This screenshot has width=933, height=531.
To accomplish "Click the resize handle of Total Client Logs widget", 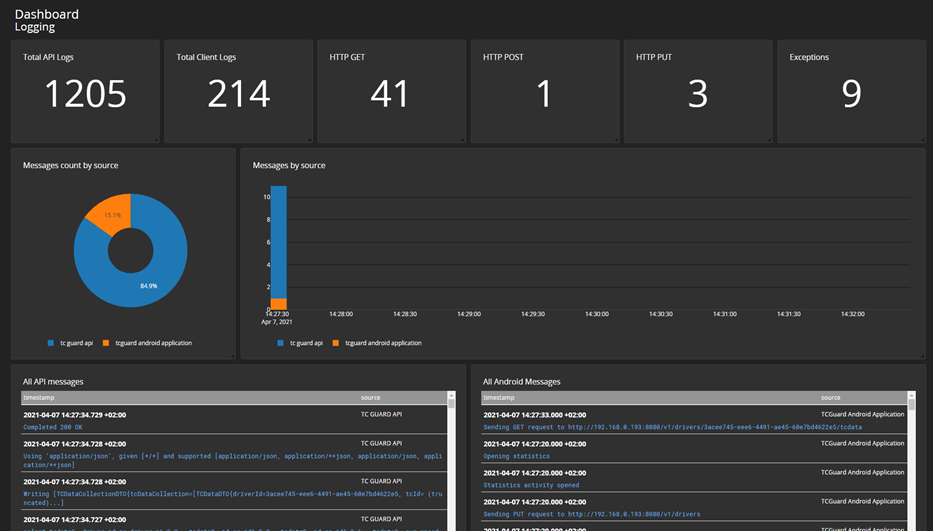I will point(310,140).
